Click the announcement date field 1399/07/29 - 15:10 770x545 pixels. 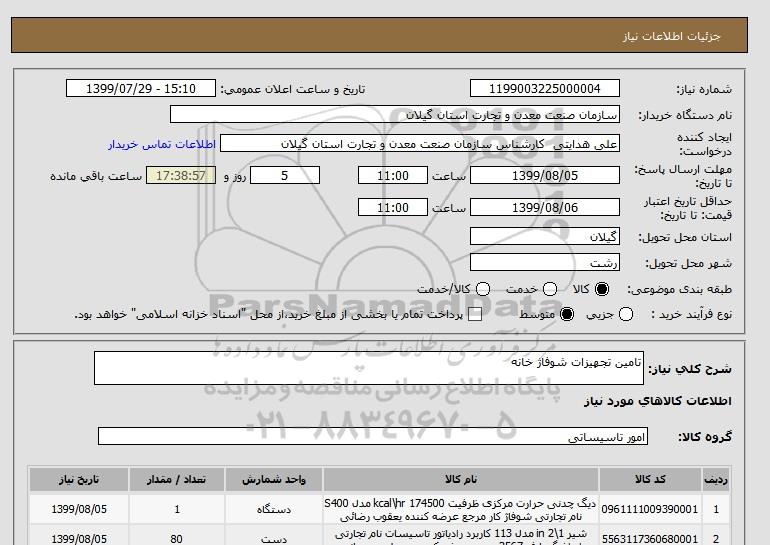click(x=141, y=88)
